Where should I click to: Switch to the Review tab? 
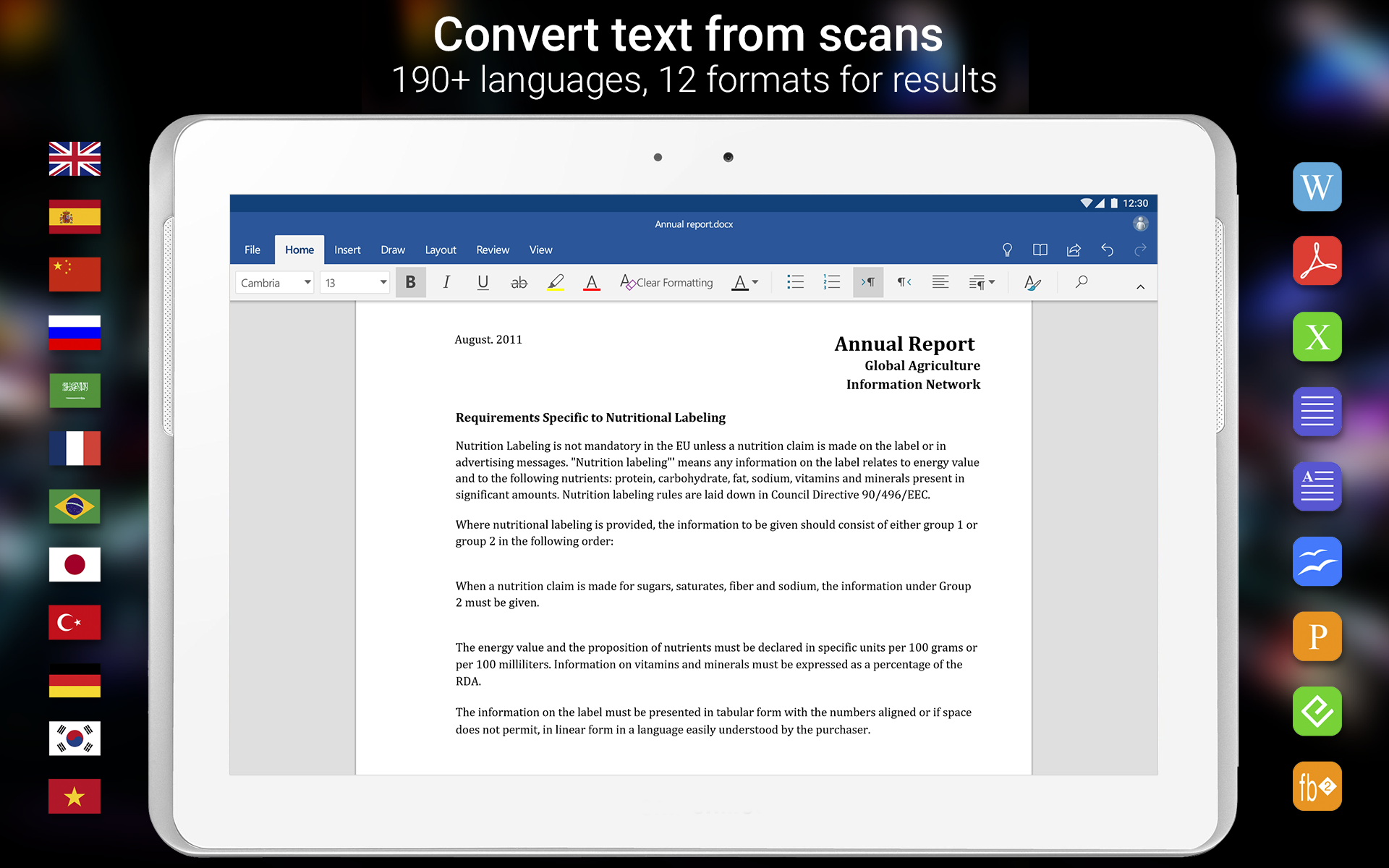(493, 250)
